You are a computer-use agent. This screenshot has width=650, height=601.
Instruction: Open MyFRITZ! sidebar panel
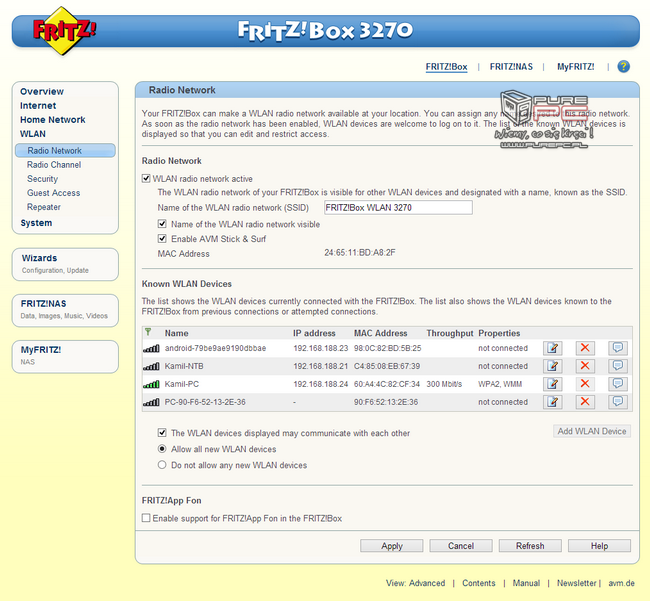(65, 356)
